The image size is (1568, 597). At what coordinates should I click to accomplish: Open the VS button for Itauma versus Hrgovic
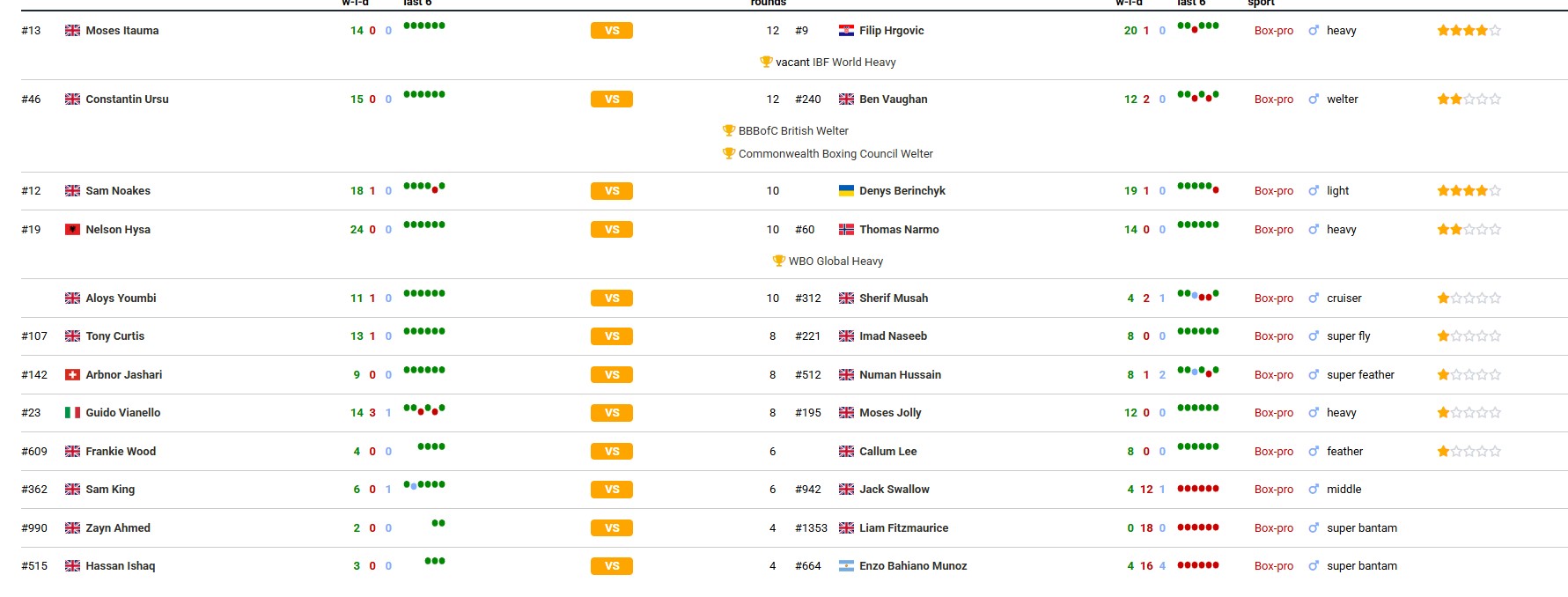612,31
